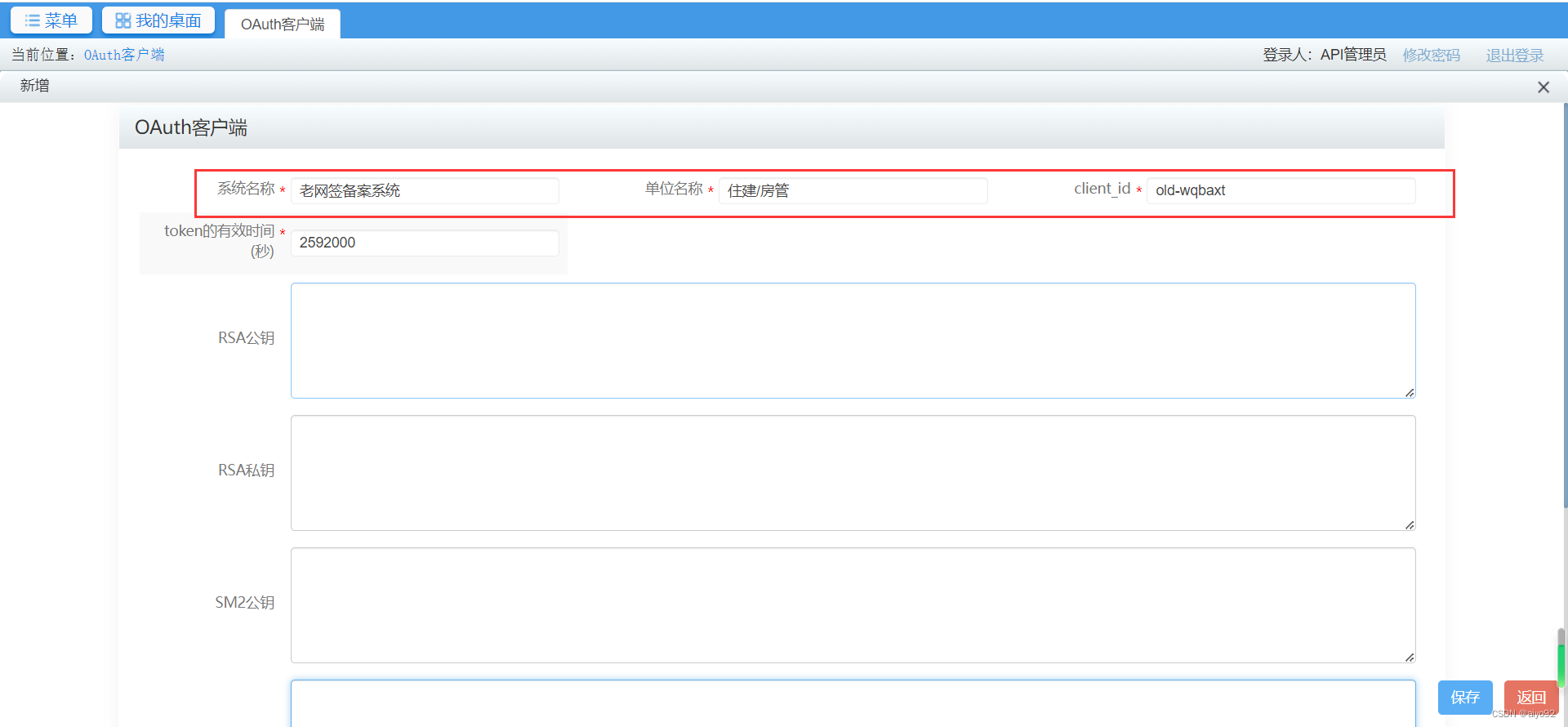Click the RSA私钥 label
Image resolution: width=1568 pixels, height=727 pixels.
click(246, 471)
